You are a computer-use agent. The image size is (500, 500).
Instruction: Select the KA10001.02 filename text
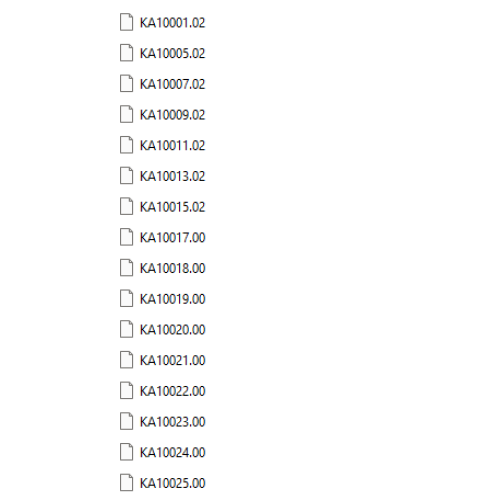(x=172, y=23)
